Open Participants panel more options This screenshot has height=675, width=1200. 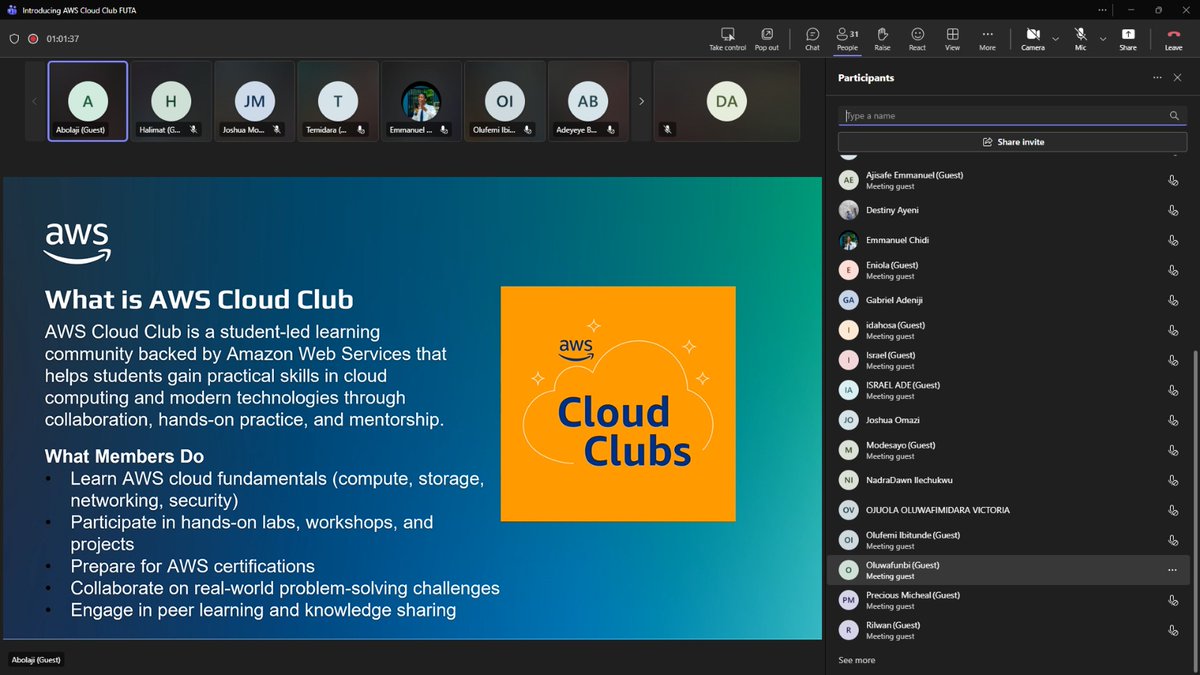click(1157, 77)
